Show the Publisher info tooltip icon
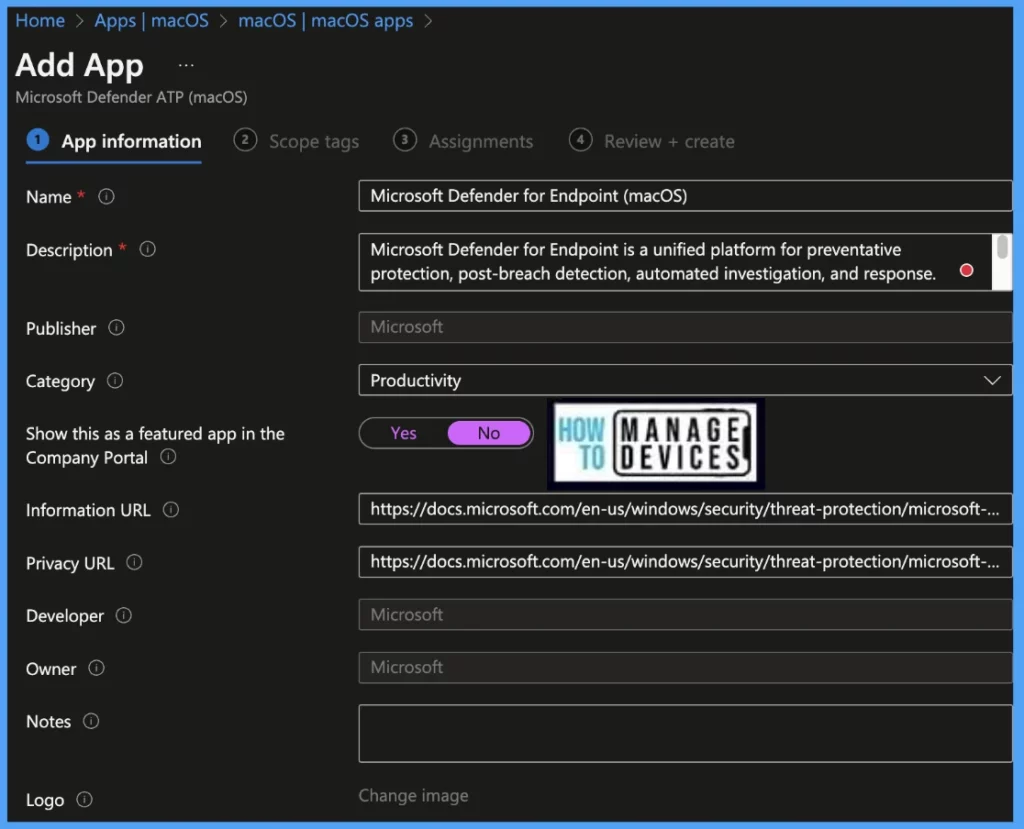Viewport: 1024px width, 829px height. [116, 328]
